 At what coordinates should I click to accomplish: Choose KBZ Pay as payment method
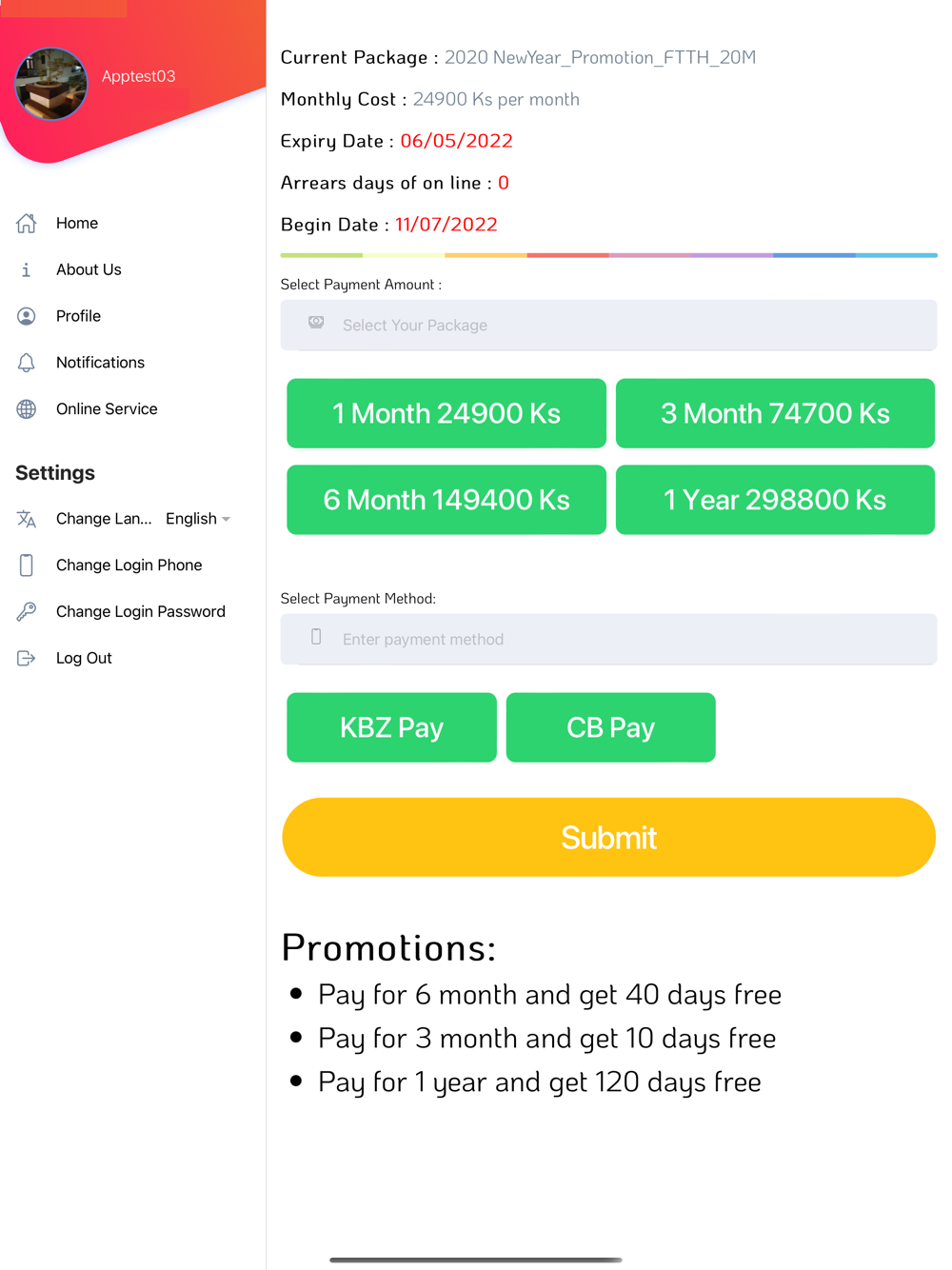click(x=391, y=727)
